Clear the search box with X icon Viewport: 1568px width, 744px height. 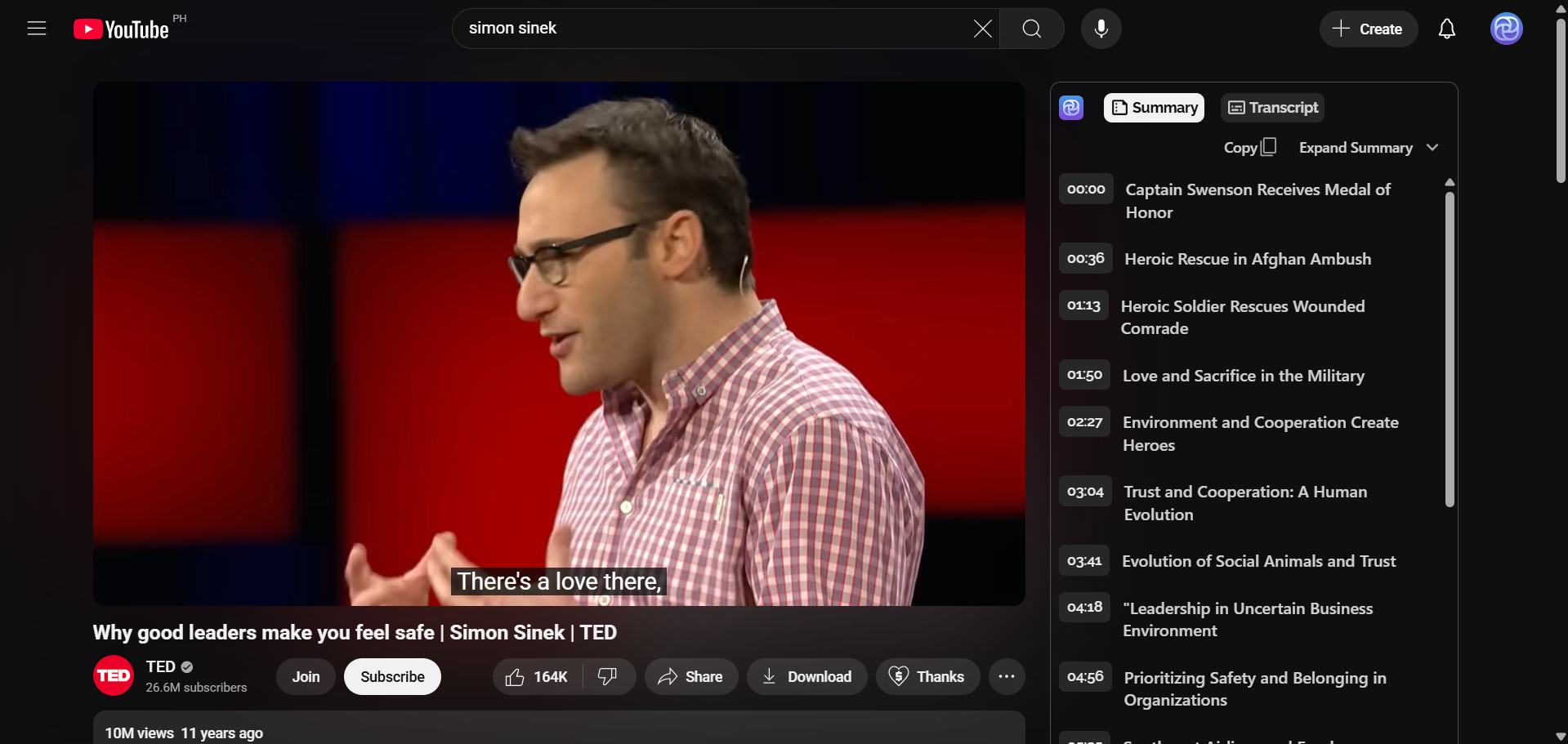click(982, 29)
